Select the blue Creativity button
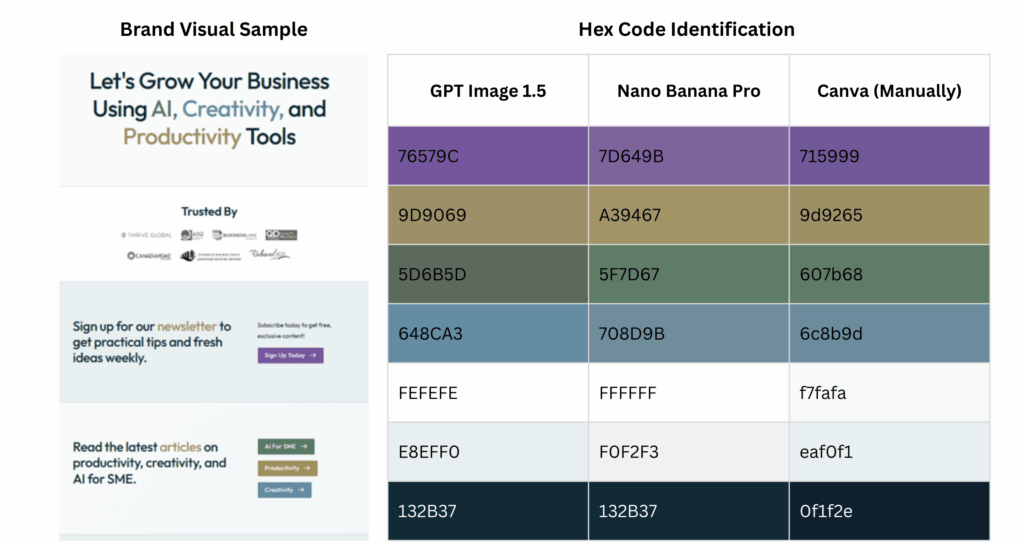 point(284,490)
